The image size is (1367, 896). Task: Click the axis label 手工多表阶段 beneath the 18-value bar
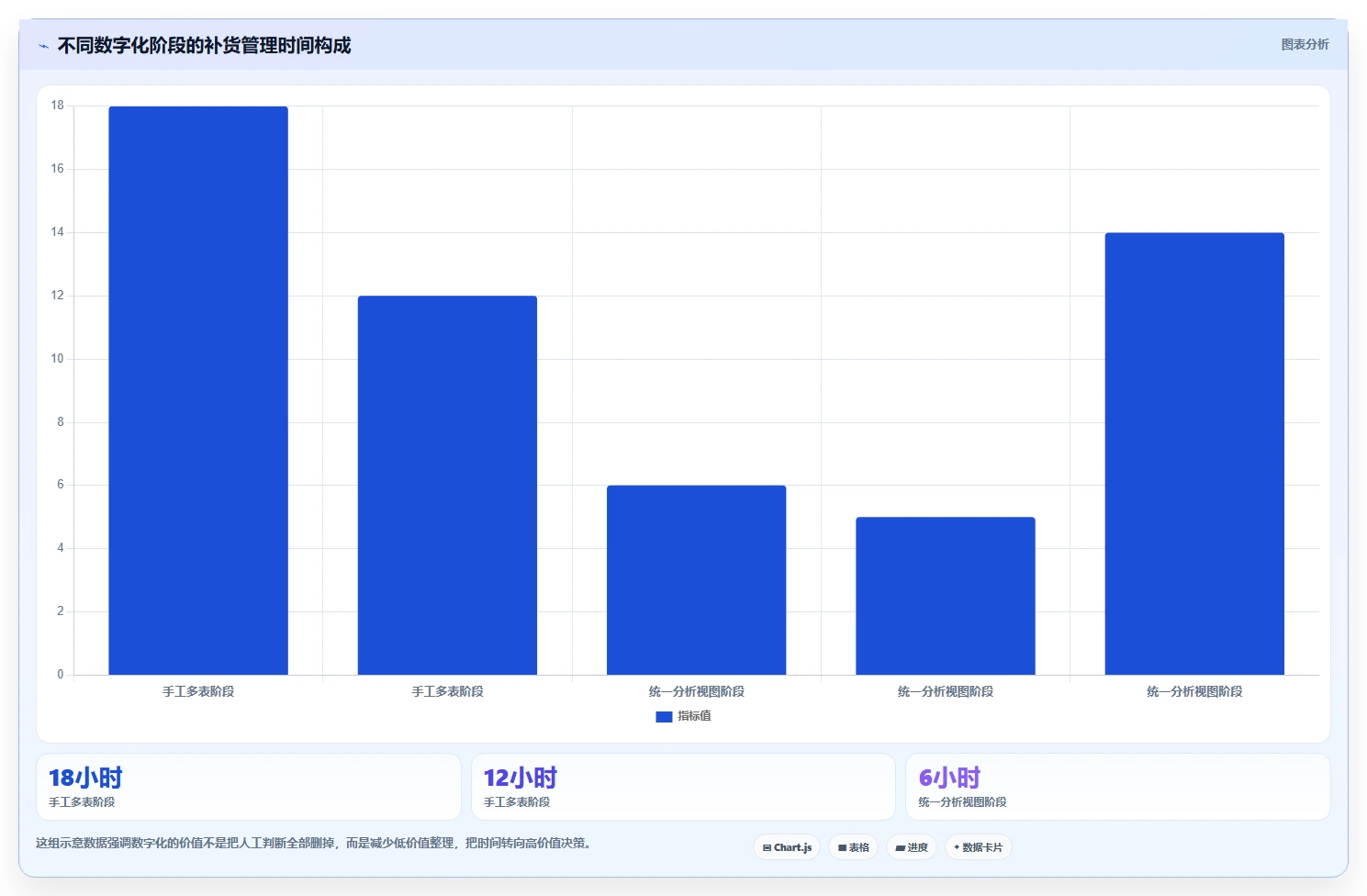click(198, 691)
